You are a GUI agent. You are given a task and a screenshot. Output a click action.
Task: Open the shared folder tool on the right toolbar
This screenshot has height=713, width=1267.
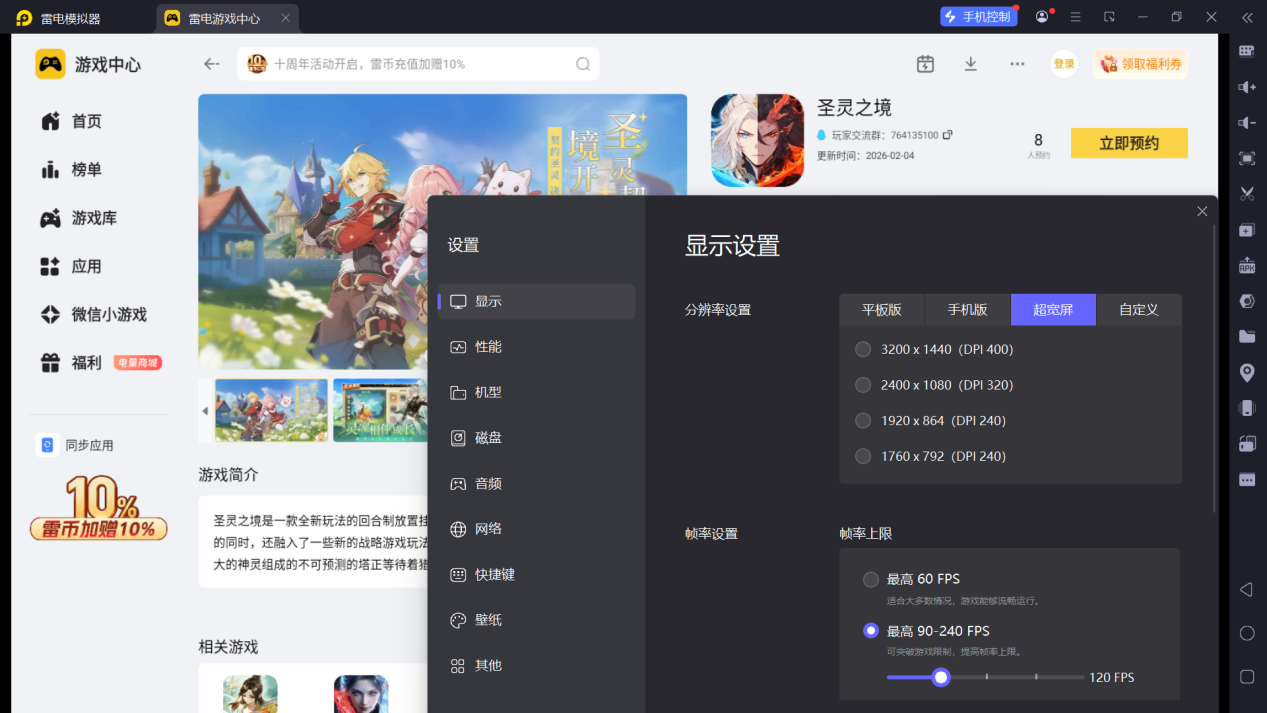1245,336
